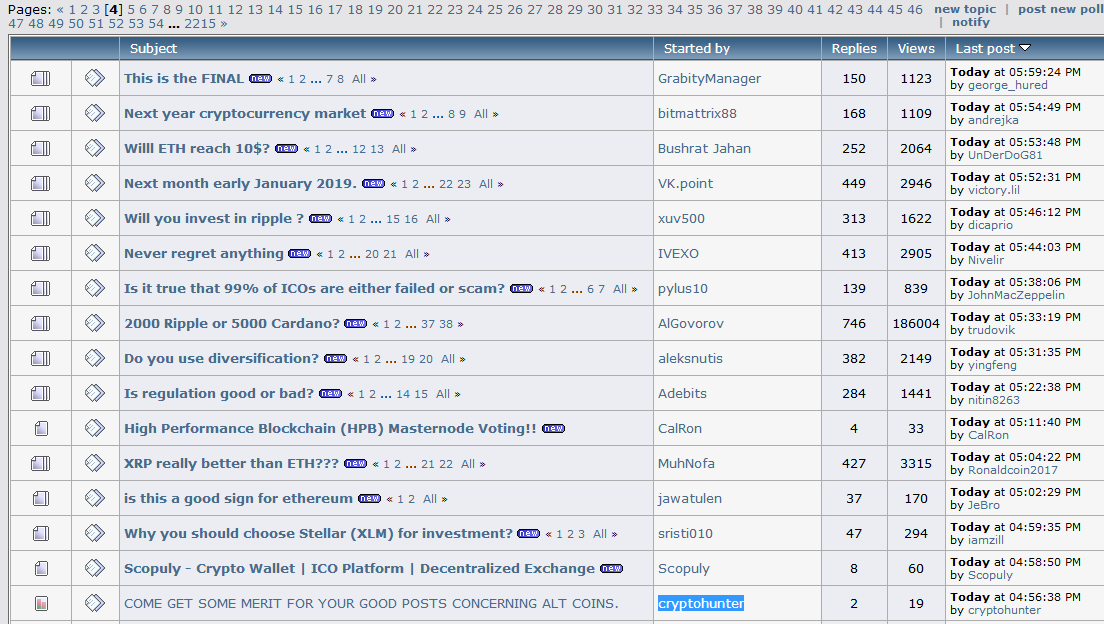This screenshot has height=624, width=1104.
Task: Click the diamond icon for 'Is regulation good or bad?'
Action: pos(95,393)
